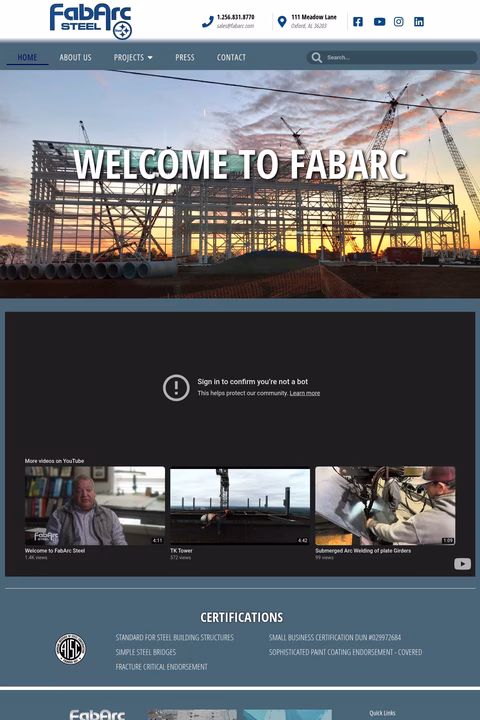
Task: Click the 111 Meadow Lane address
Action: click(x=314, y=17)
